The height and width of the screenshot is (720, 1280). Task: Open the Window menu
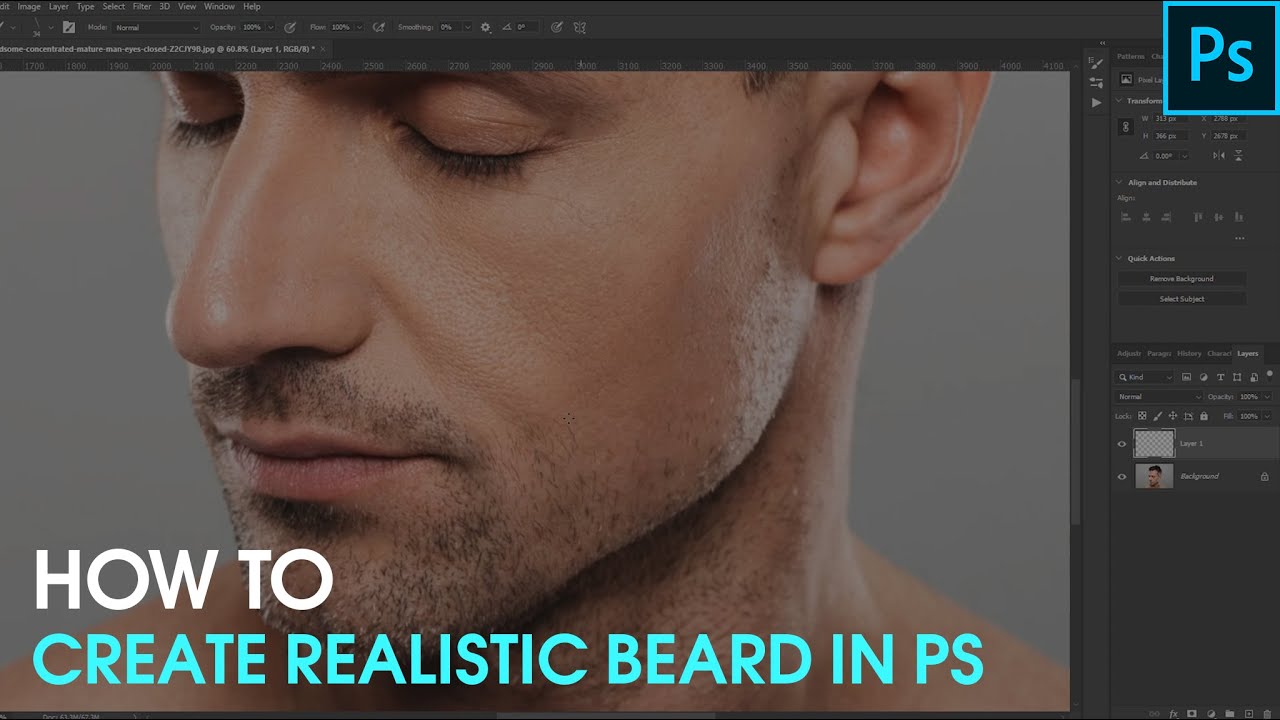coord(219,6)
